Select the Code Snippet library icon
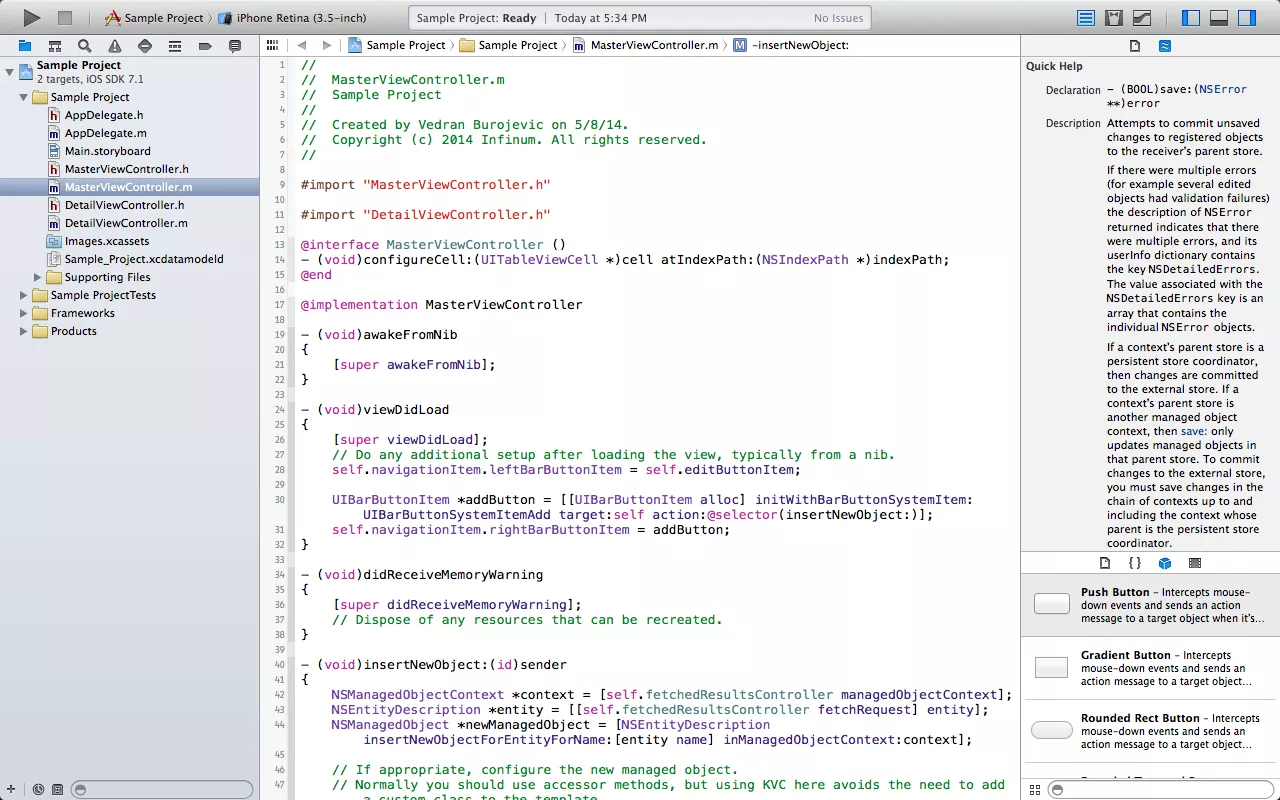 (x=1135, y=563)
